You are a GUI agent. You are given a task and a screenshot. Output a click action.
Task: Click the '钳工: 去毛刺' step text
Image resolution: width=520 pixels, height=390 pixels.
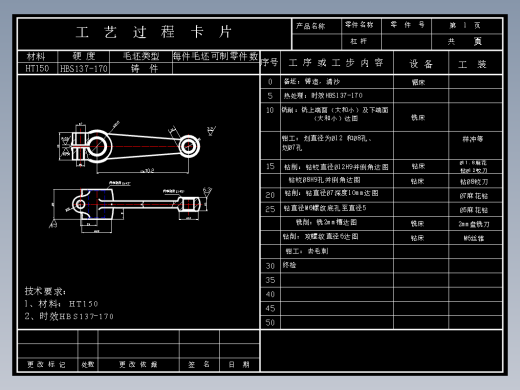[x=307, y=251]
